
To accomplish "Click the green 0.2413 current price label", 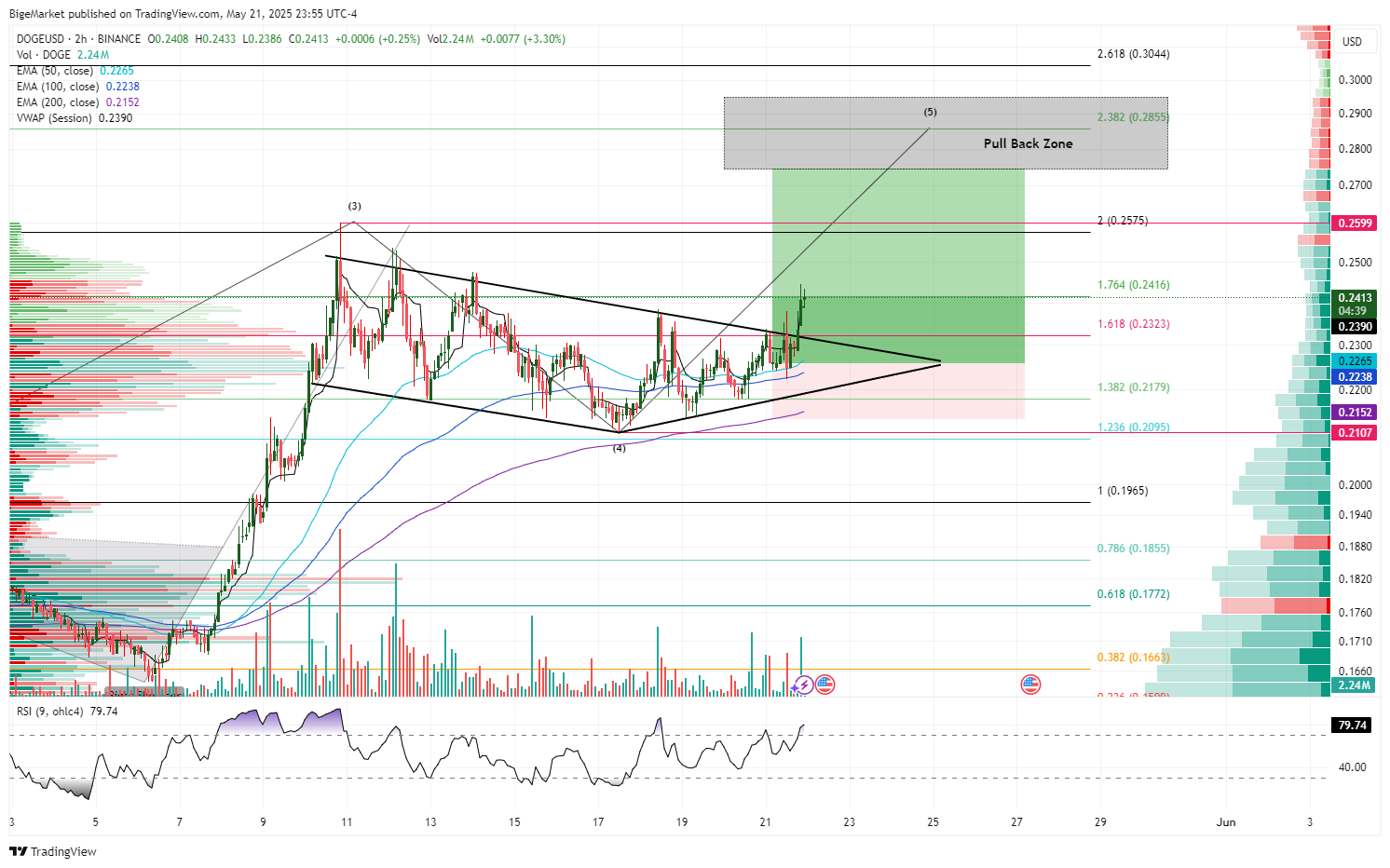I will [x=1355, y=299].
